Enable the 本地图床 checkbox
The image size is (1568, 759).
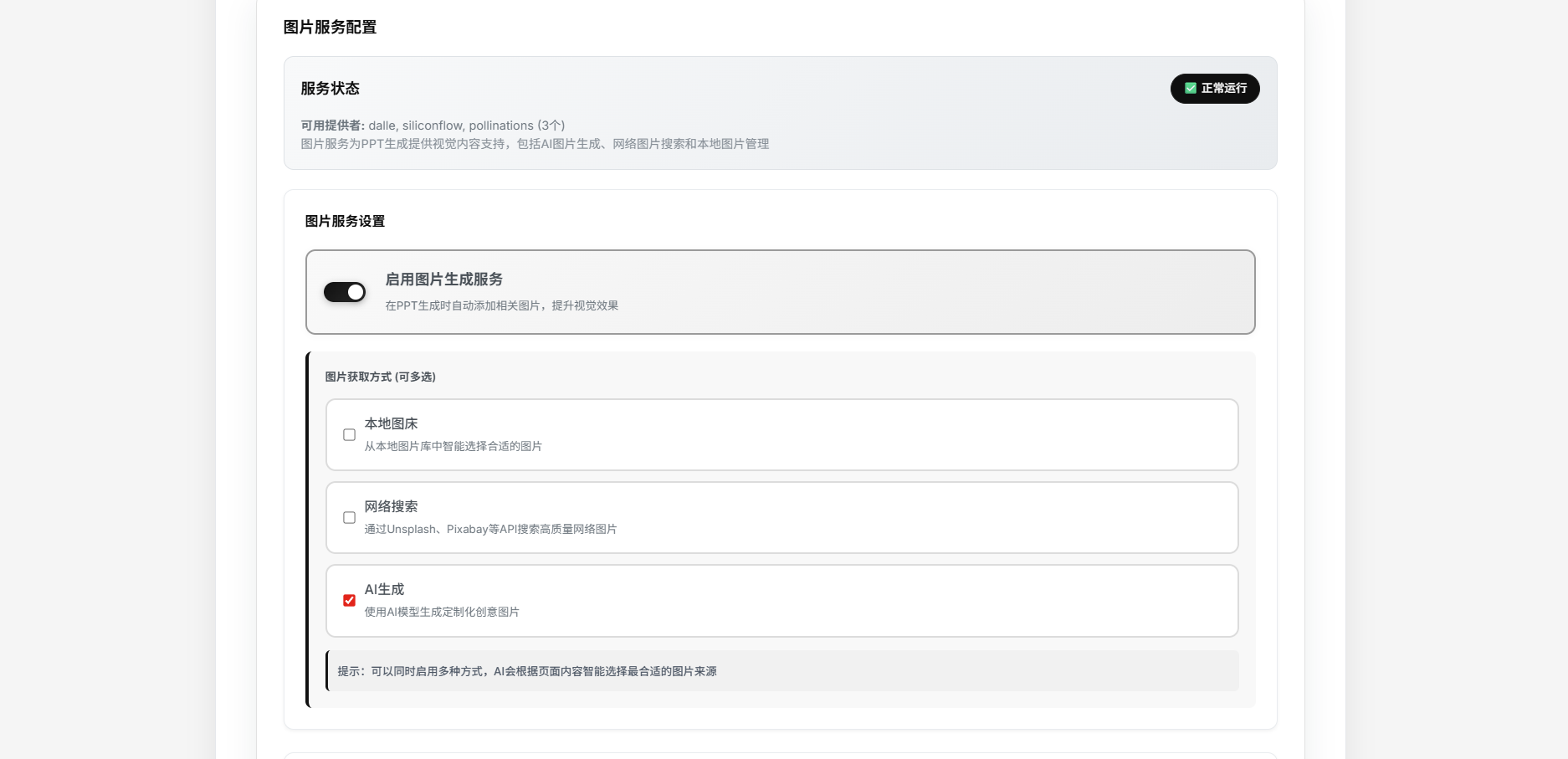coord(349,435)
